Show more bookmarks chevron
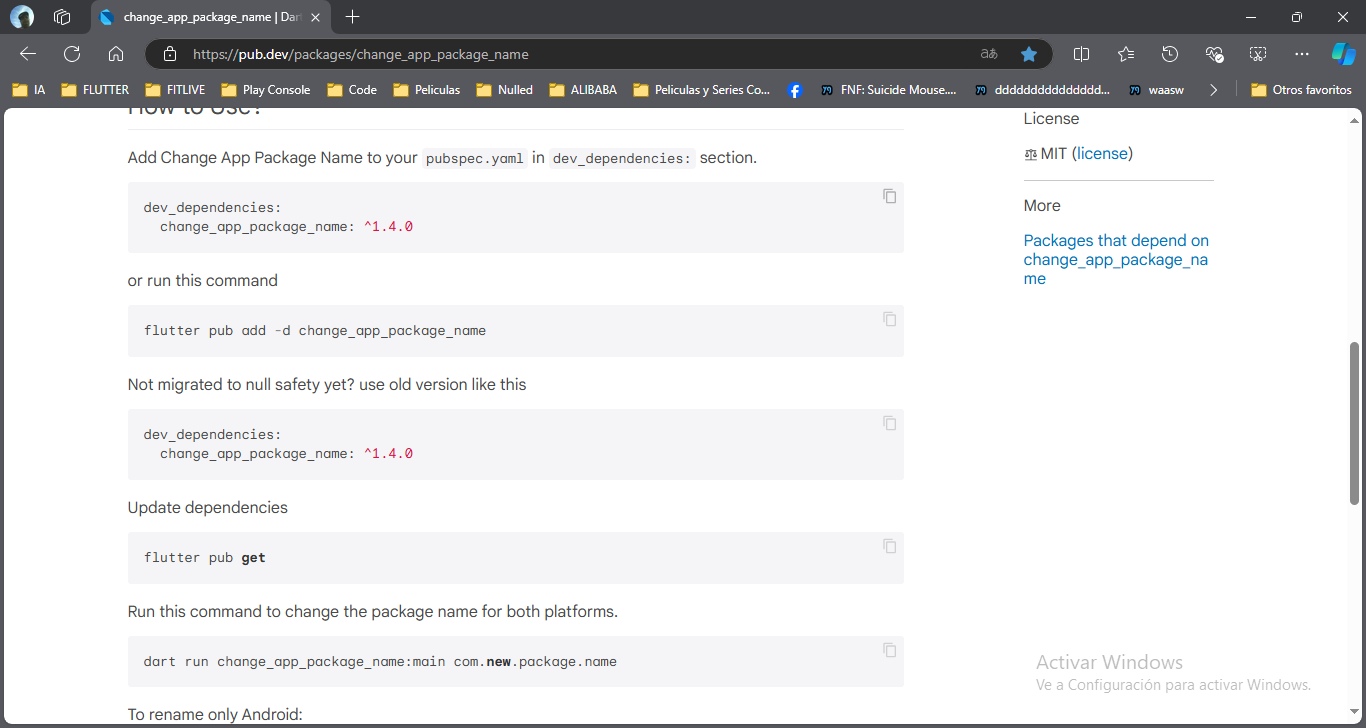1366x728 pixels. (x=1213, y=90)
